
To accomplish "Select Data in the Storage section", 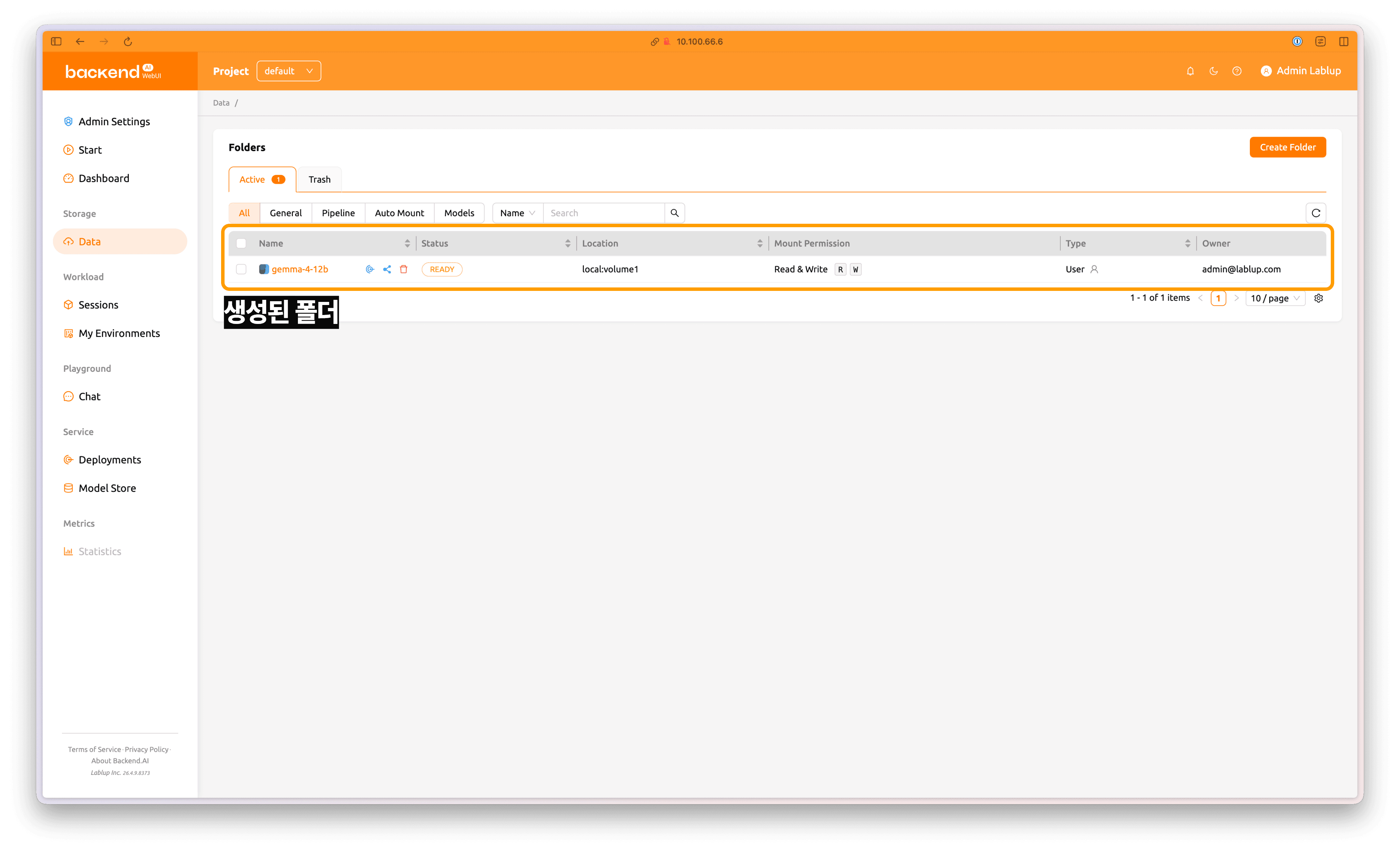I will (120, 241).
